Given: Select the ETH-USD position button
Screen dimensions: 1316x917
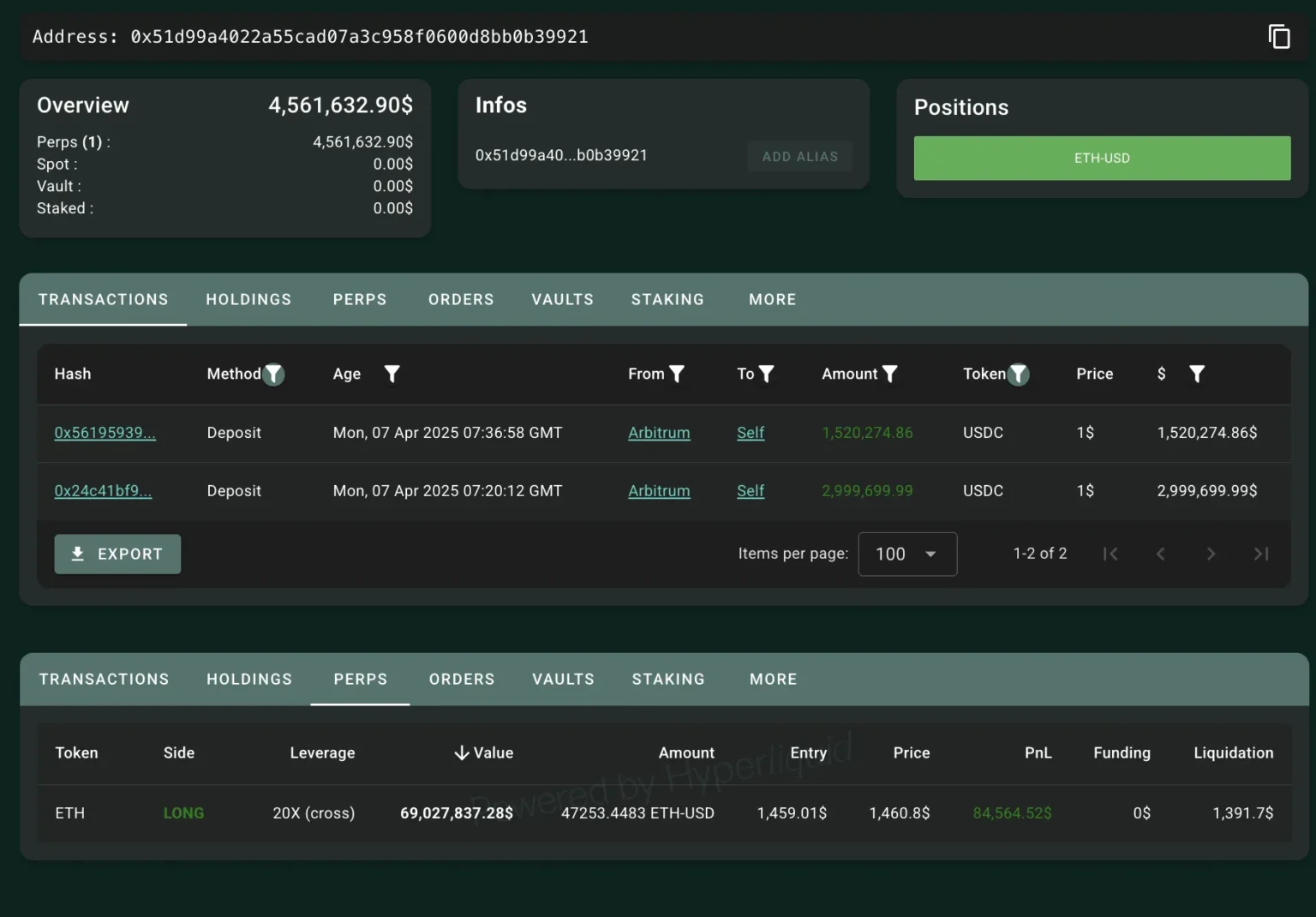Looking at the screenshot, I should click(x=1102, y=159).
